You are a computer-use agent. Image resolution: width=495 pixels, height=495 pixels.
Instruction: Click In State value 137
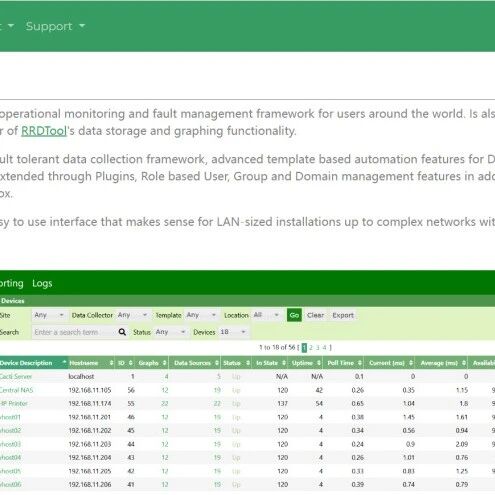pos(283,403)
